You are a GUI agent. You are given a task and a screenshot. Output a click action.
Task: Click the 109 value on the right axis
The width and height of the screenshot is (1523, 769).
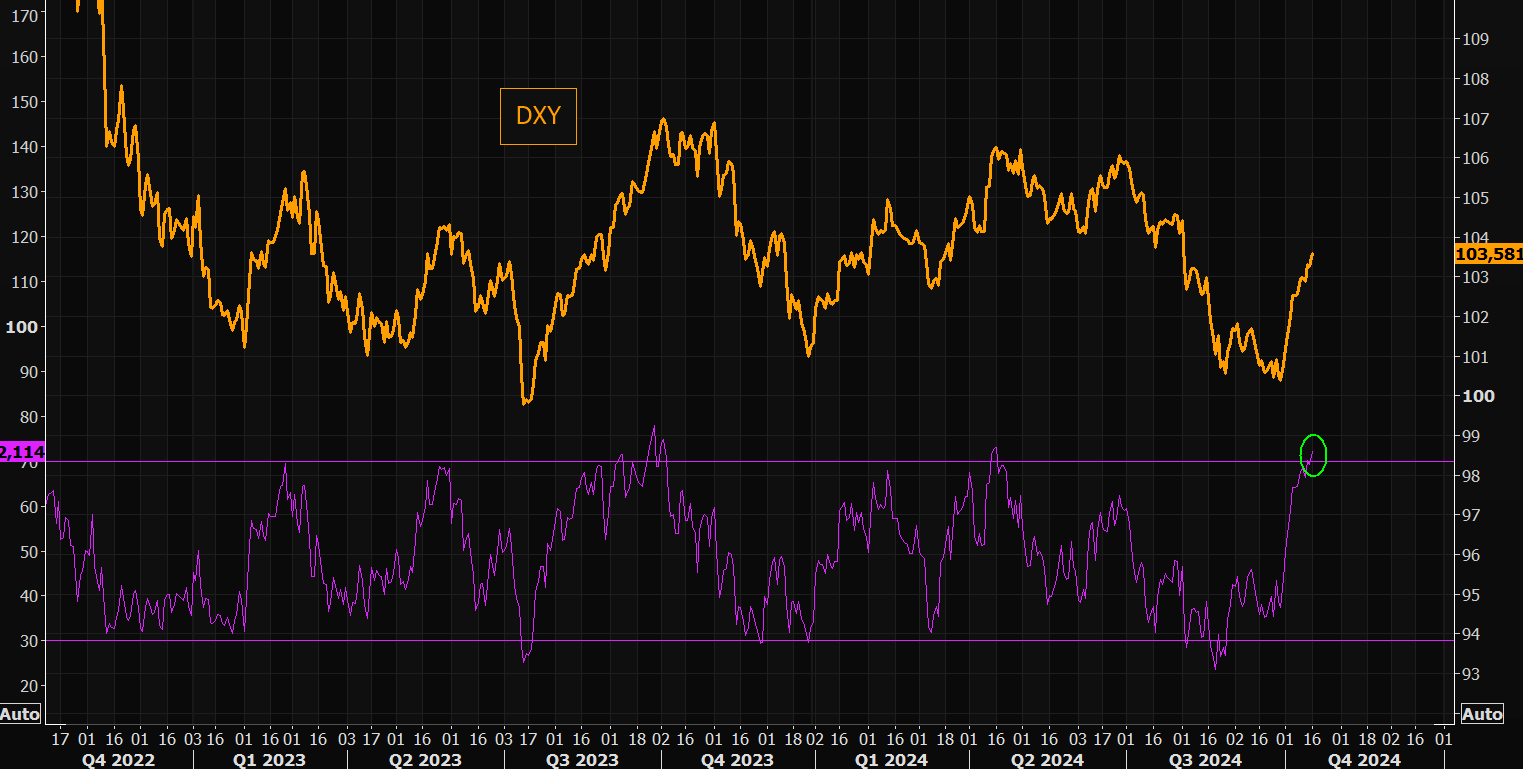tap(1477, 40)
